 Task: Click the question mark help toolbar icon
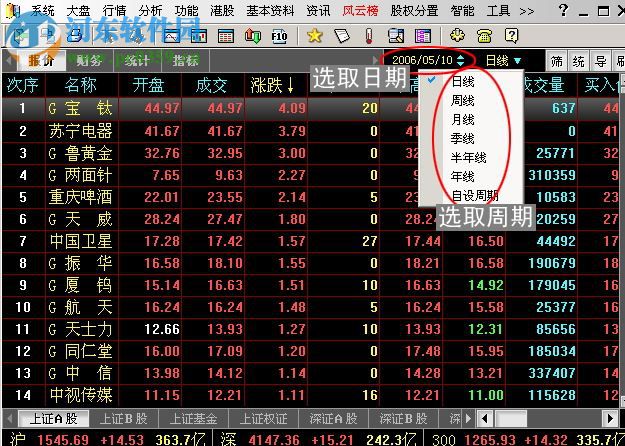[511, 36]
